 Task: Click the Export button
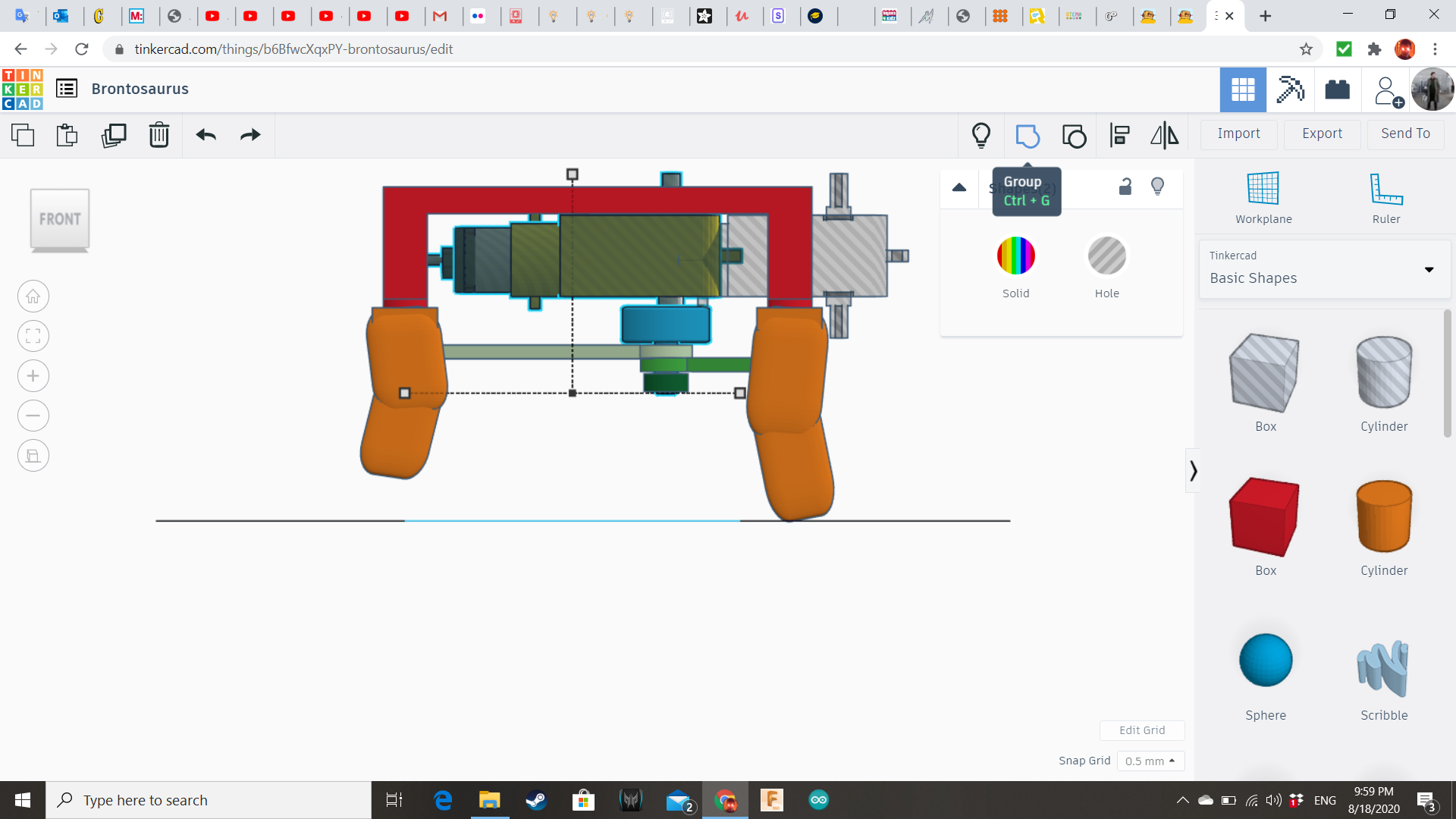[x=1322, y=133]
